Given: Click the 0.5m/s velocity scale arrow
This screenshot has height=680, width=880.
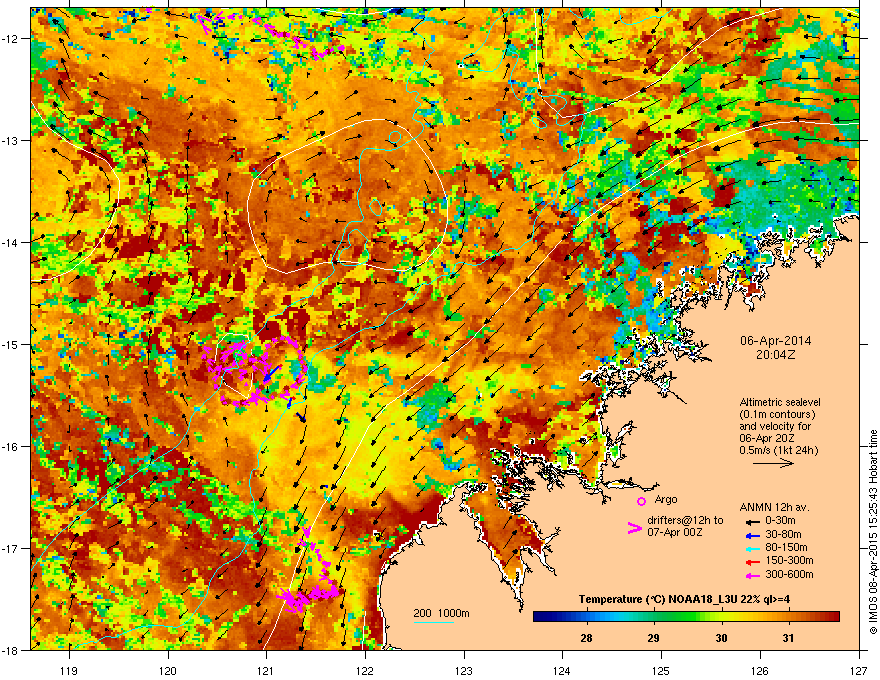Looking at the screenshot, I should pyautogui.click(x=773, y=463).
